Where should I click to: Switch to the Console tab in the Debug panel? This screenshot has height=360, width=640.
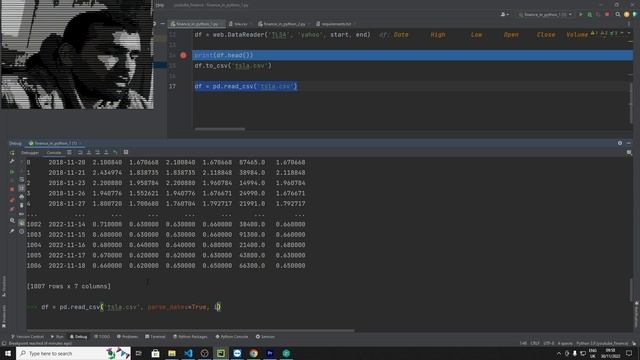[53, 152]
